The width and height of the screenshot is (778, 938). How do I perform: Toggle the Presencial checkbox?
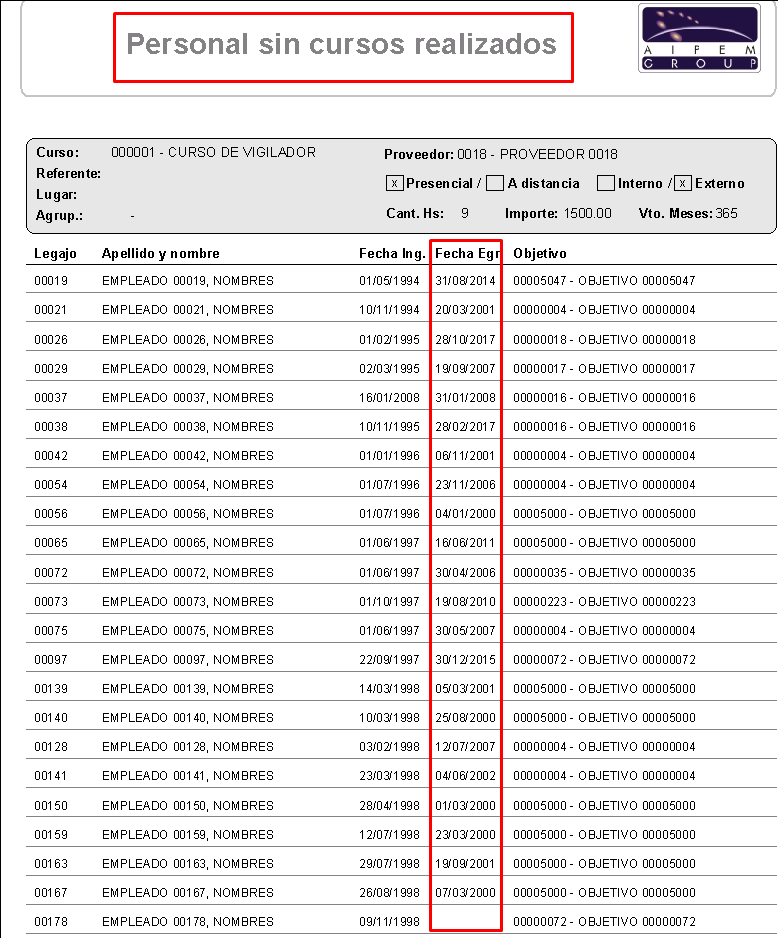(394, 184)
